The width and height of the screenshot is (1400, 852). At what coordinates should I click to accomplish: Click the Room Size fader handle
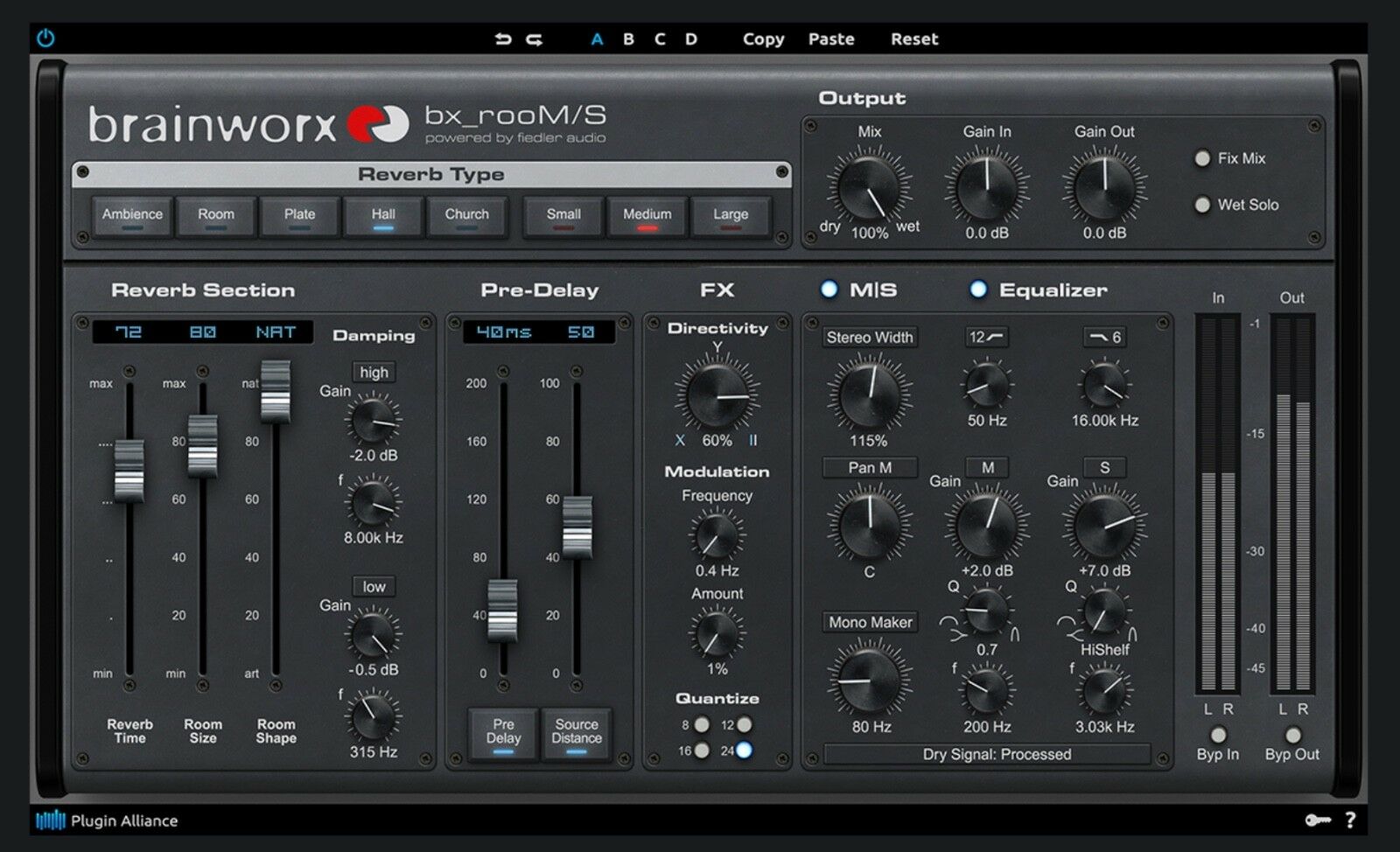pyautogui.click(x=203, y=446)
